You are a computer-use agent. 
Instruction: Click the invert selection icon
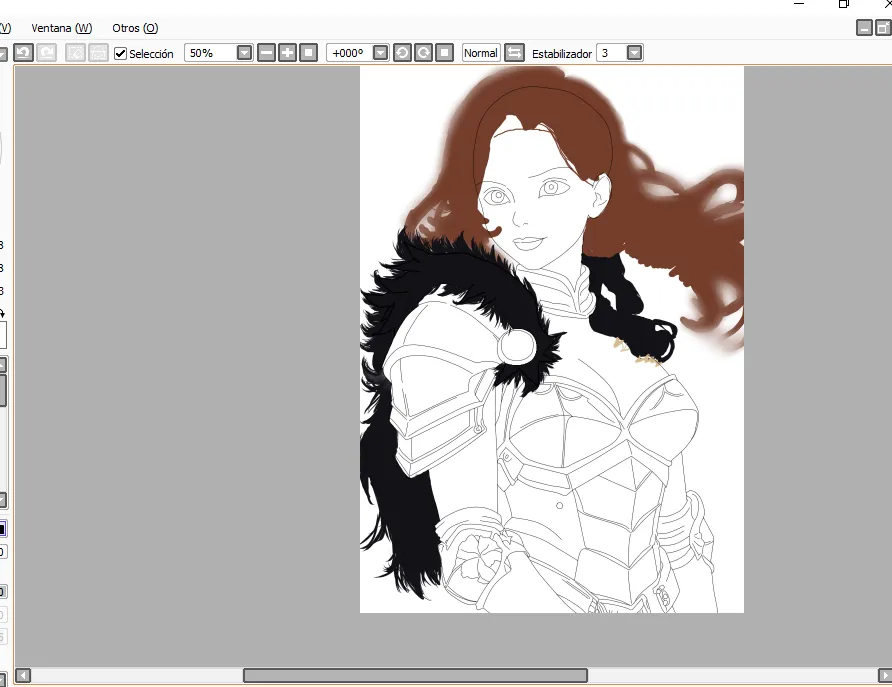point(98,53)
